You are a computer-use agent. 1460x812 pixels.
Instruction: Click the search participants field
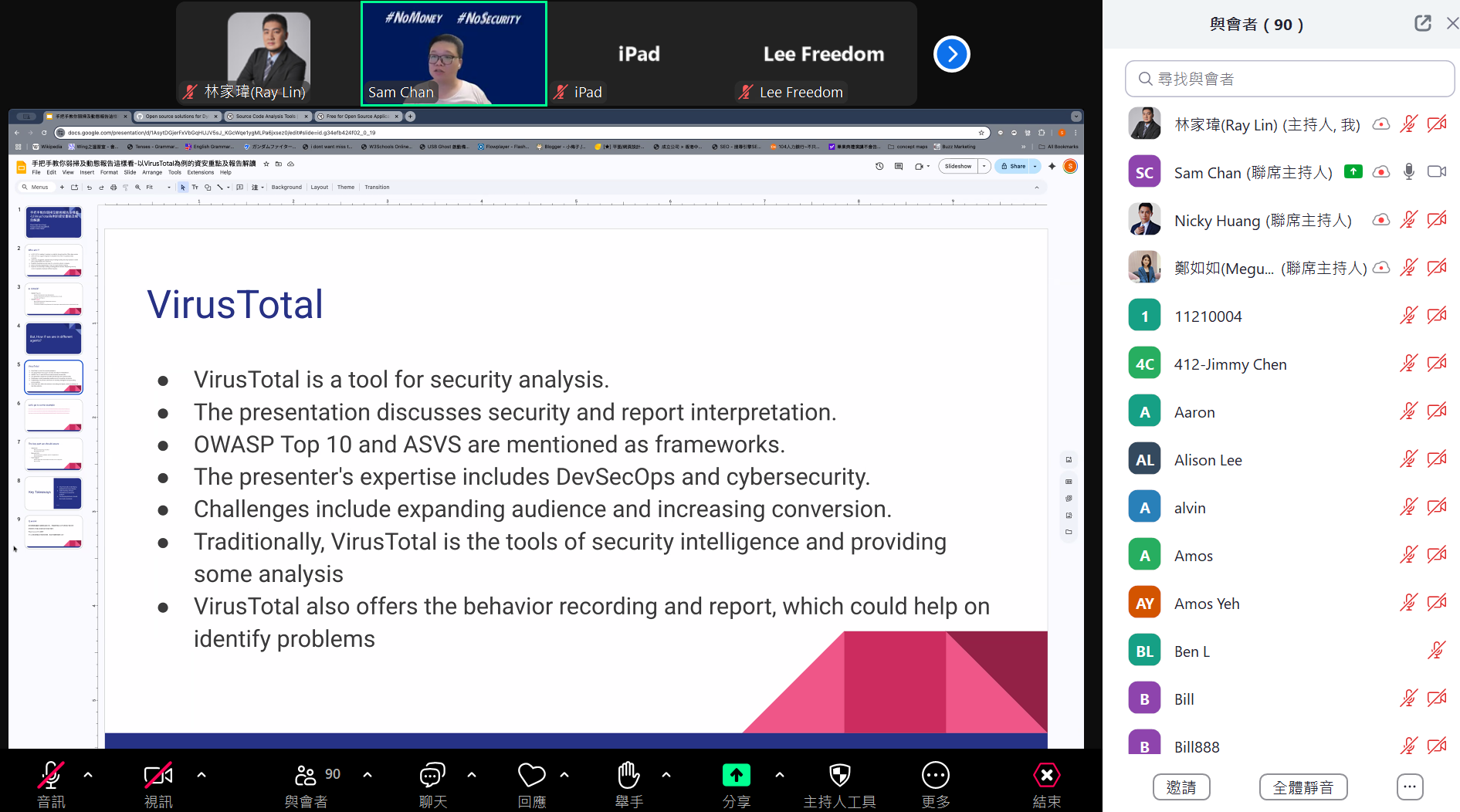click(1289, 79)
